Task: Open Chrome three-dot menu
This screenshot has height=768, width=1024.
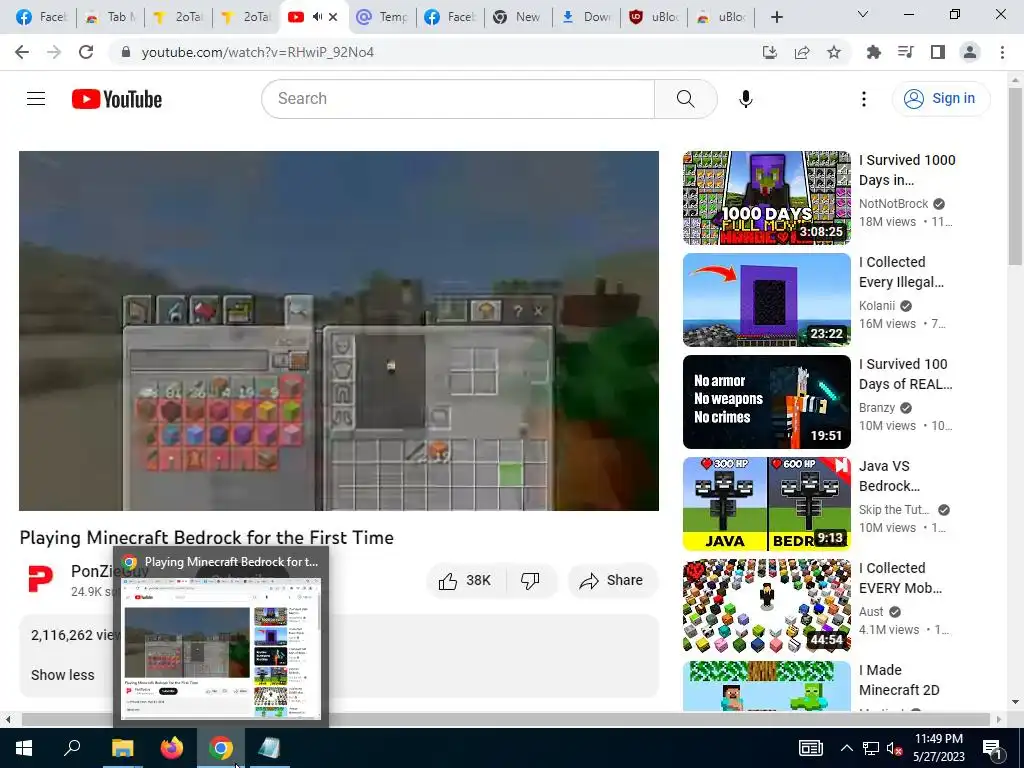Action: click(x=1002, y=52)
